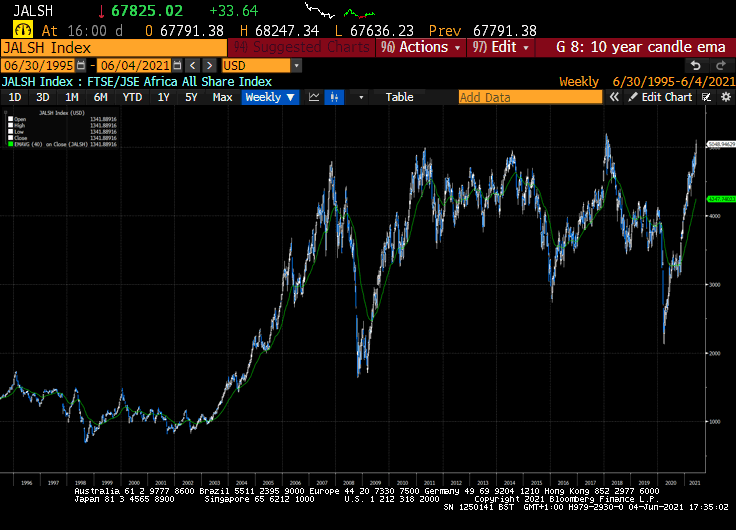
Task: Select the YTD time range tab
Action: tap(132, 97)
